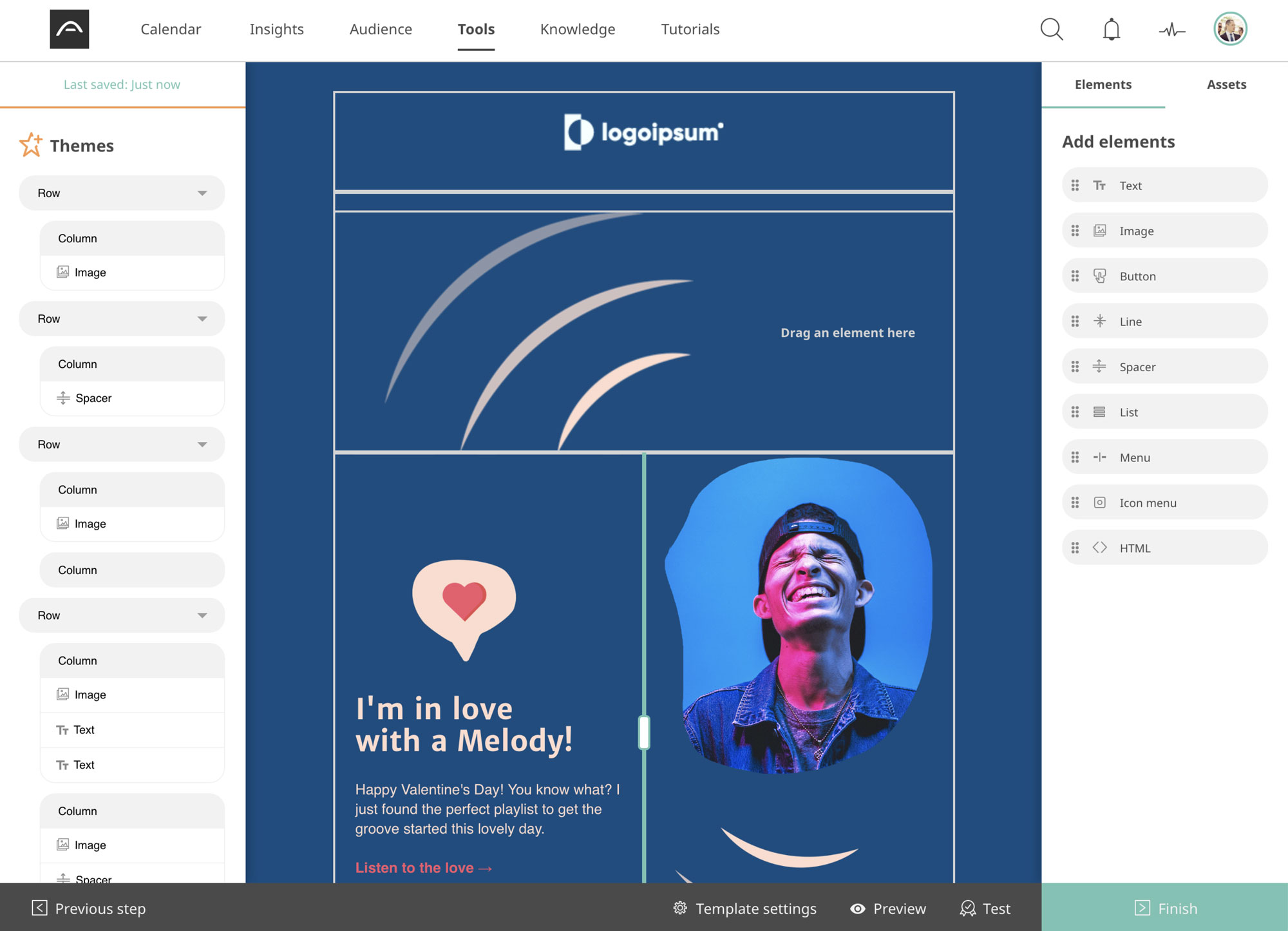
Task: Select second Text item in fourth Row
Action: click(x=132, y=765)
